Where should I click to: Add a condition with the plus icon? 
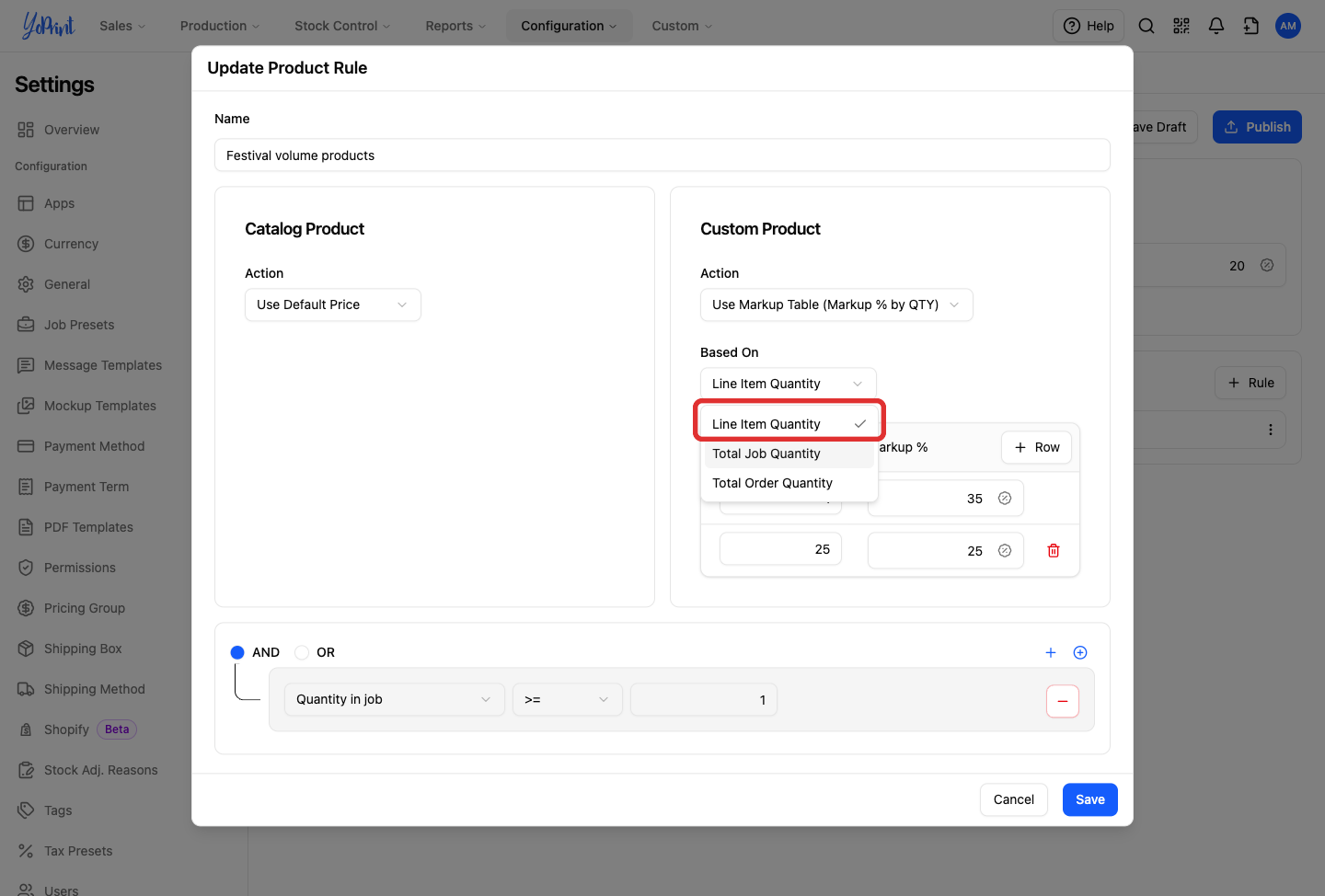point(1051,652)
